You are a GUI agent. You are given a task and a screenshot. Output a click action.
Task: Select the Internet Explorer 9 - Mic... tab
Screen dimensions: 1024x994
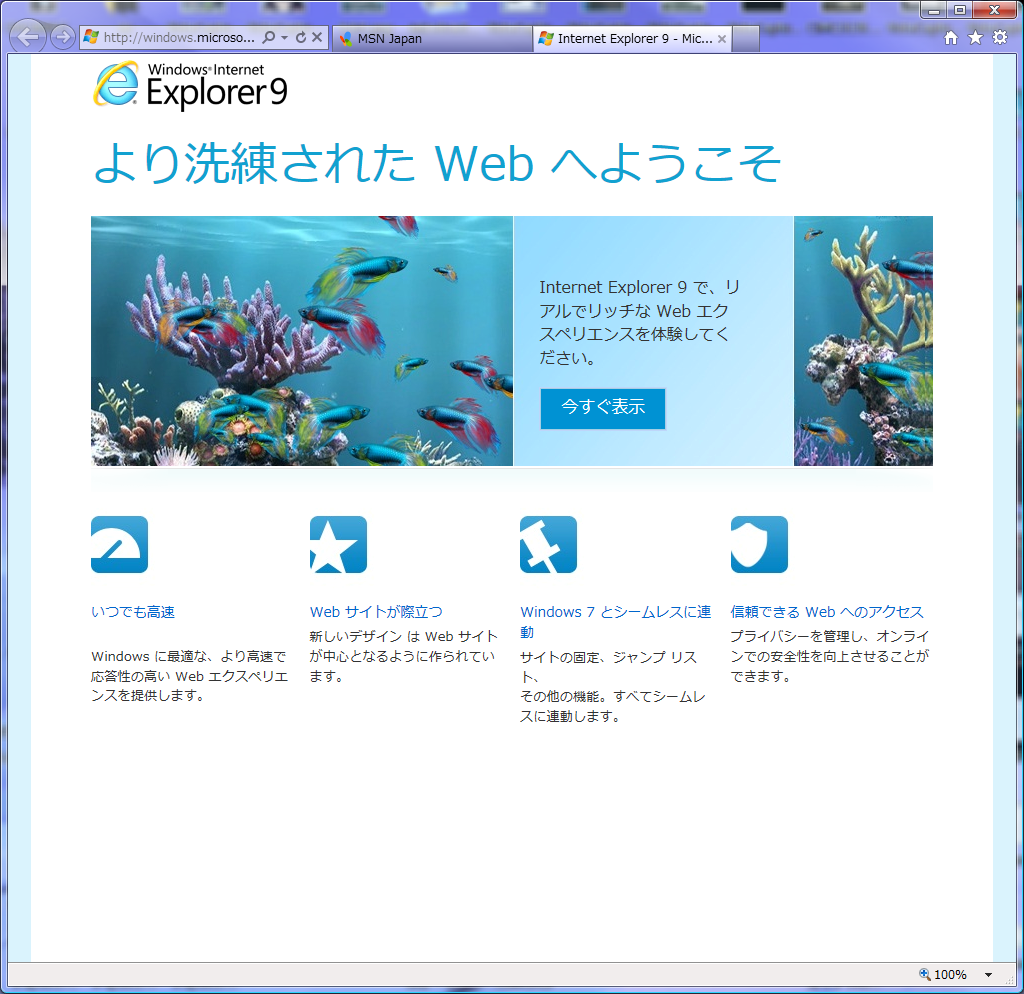(632, 39)
